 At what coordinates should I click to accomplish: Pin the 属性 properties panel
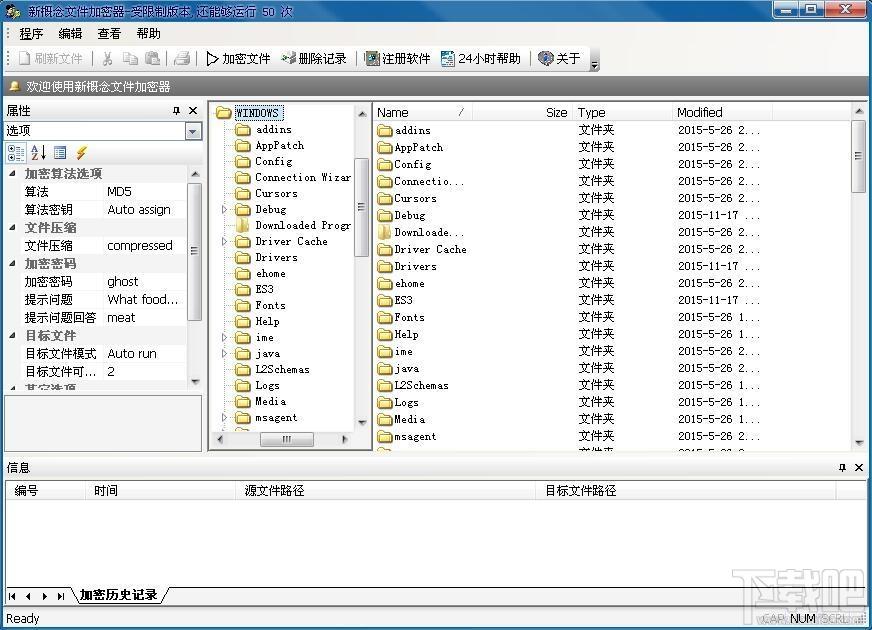[177, 111]
